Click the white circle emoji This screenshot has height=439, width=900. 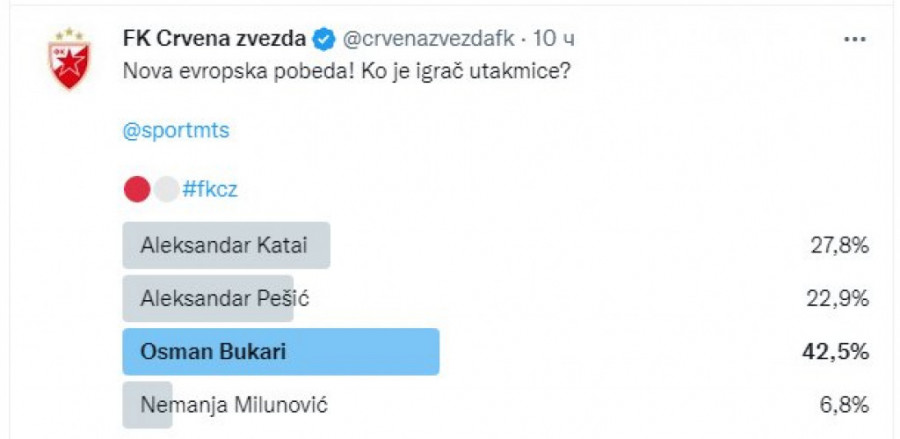166,189
